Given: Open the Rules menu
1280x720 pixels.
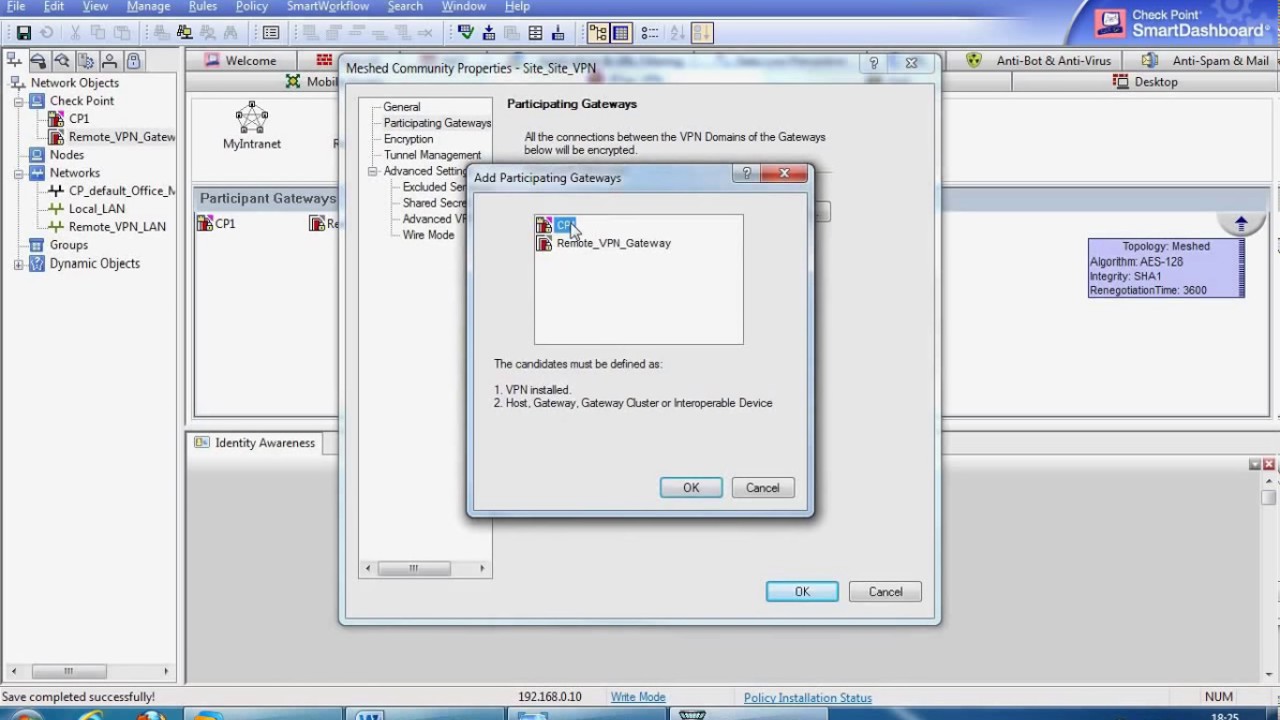Looking at the screenshot, I should [x=203, y=7].
